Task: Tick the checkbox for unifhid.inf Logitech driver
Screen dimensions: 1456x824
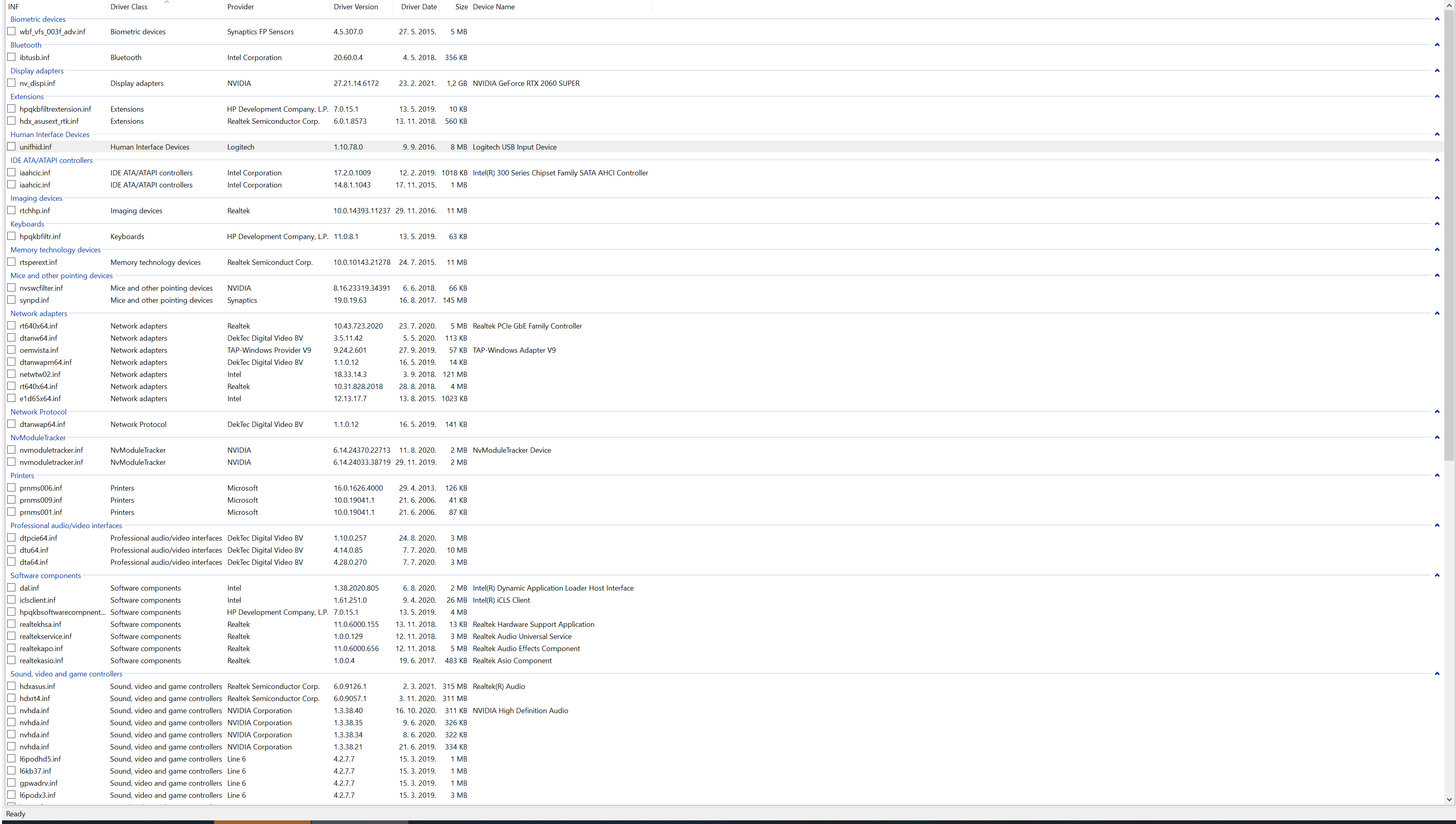Action: point(11,147)
